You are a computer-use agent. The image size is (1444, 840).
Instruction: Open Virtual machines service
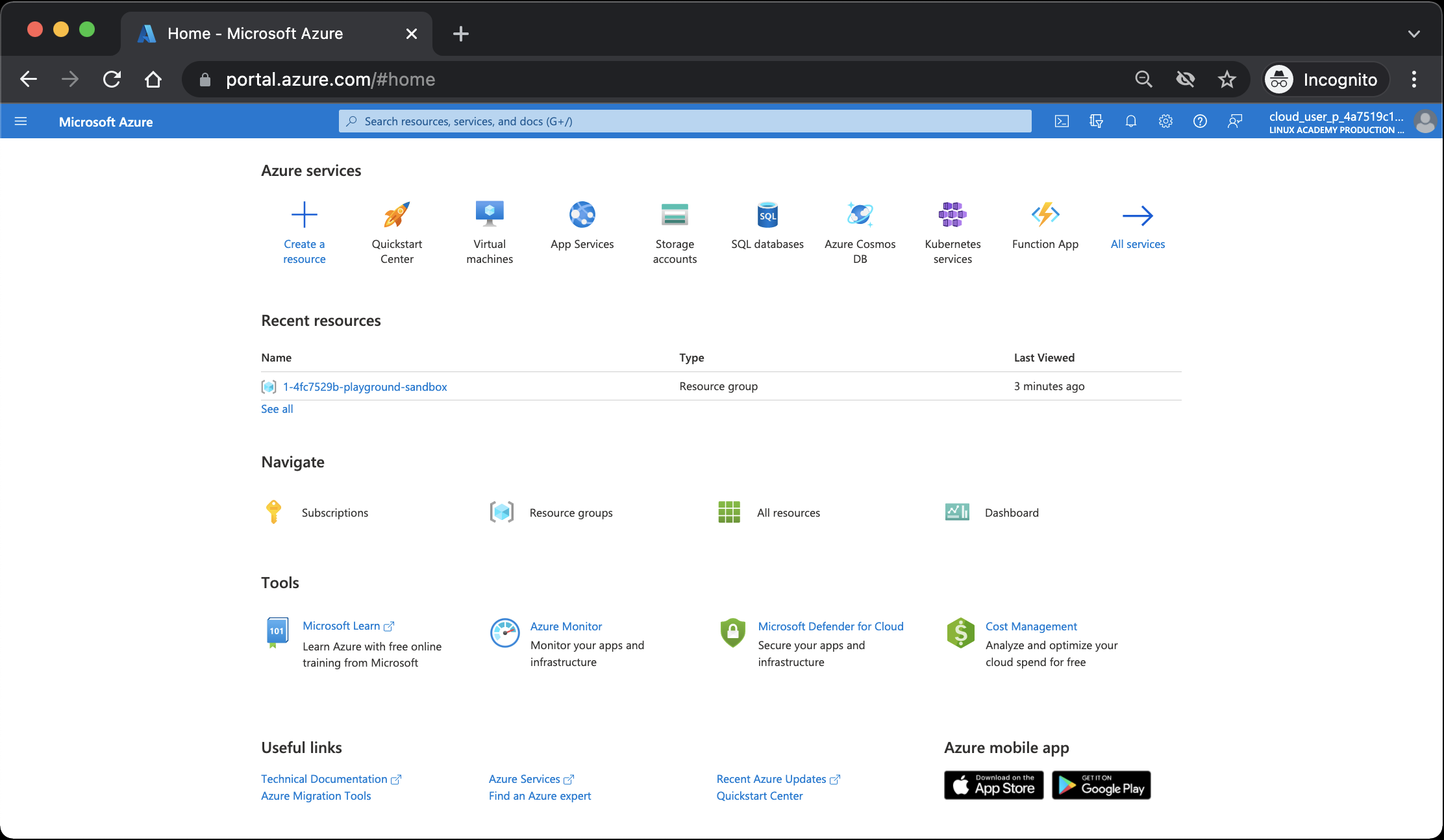click(x=489, y=230)
